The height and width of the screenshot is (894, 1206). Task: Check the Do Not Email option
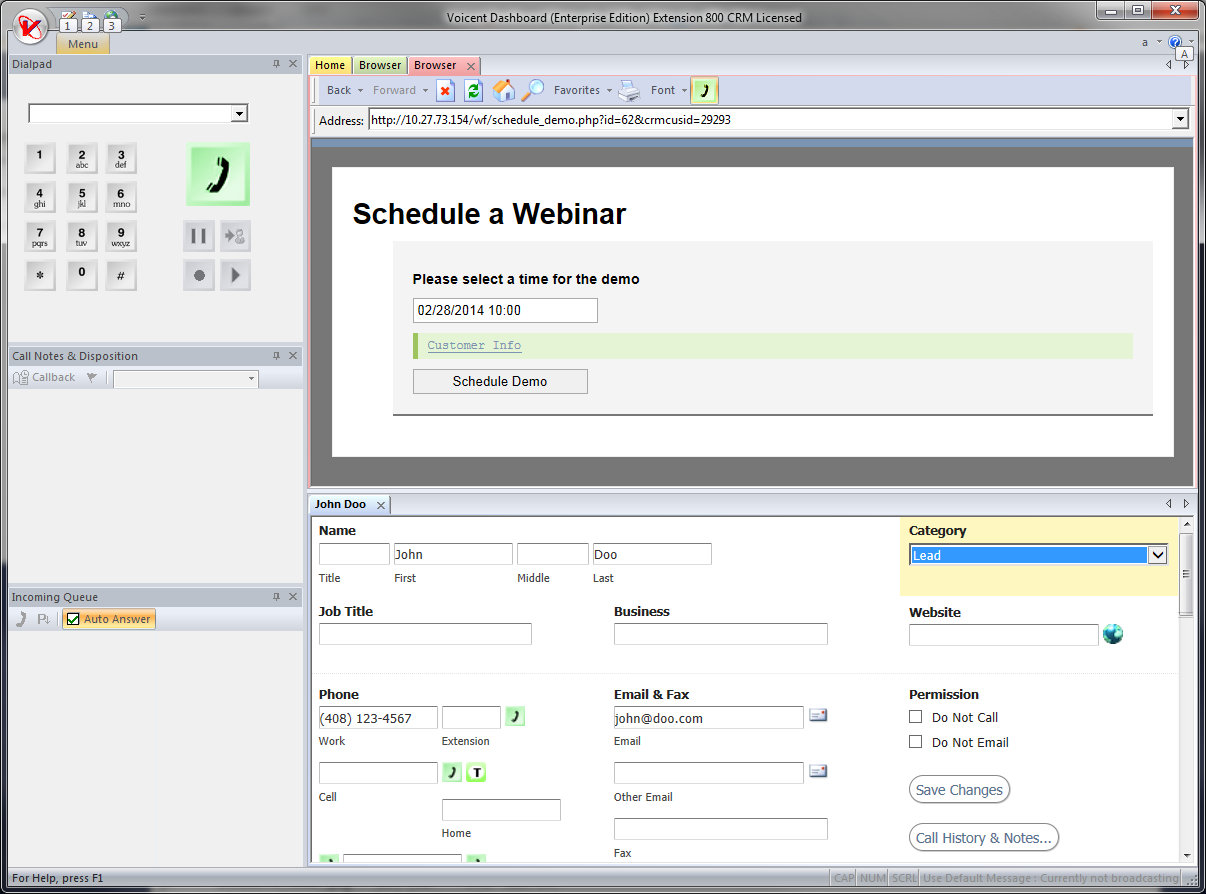tap(915, 742)
